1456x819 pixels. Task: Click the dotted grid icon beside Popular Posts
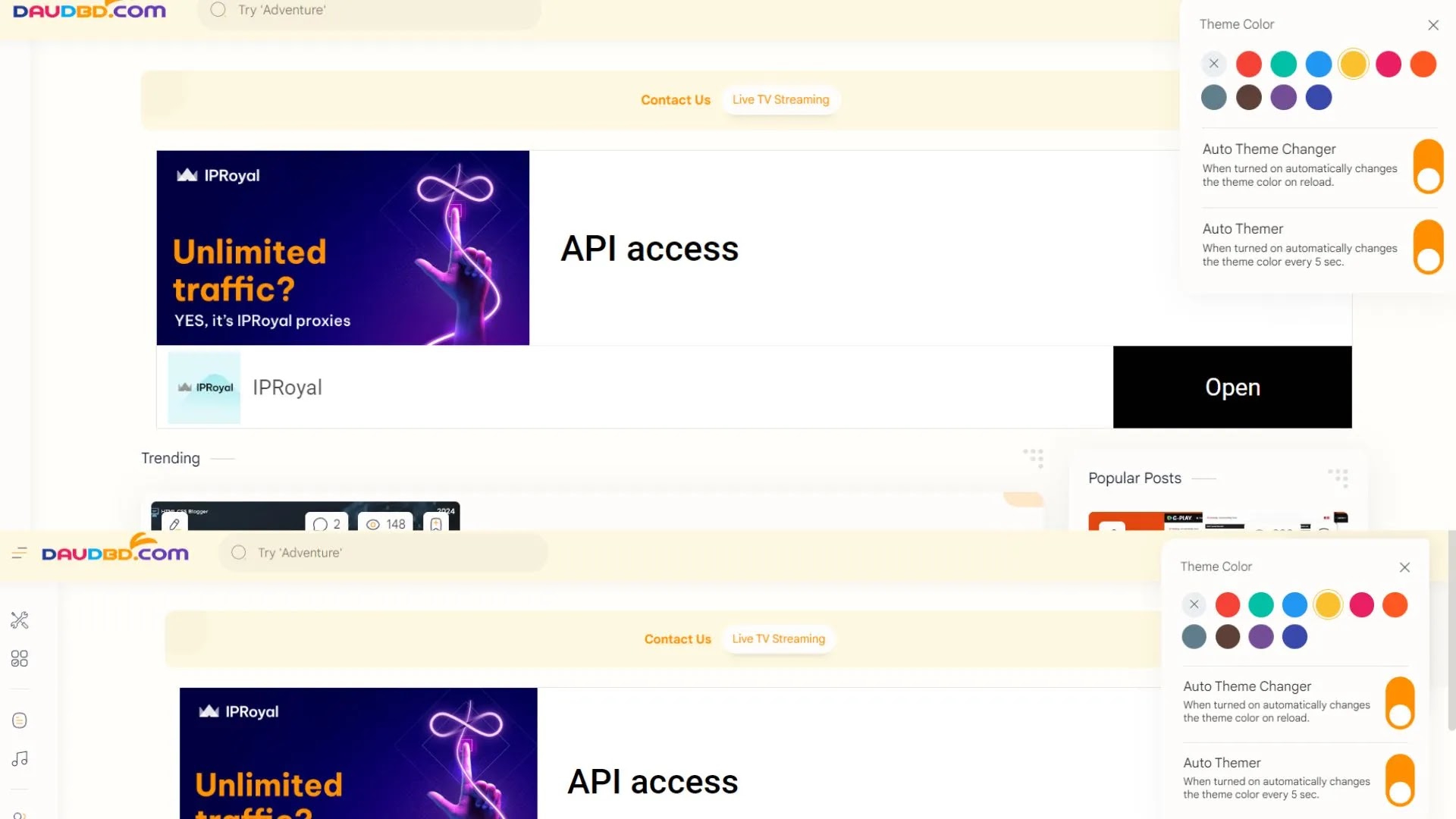[1338, 478]
